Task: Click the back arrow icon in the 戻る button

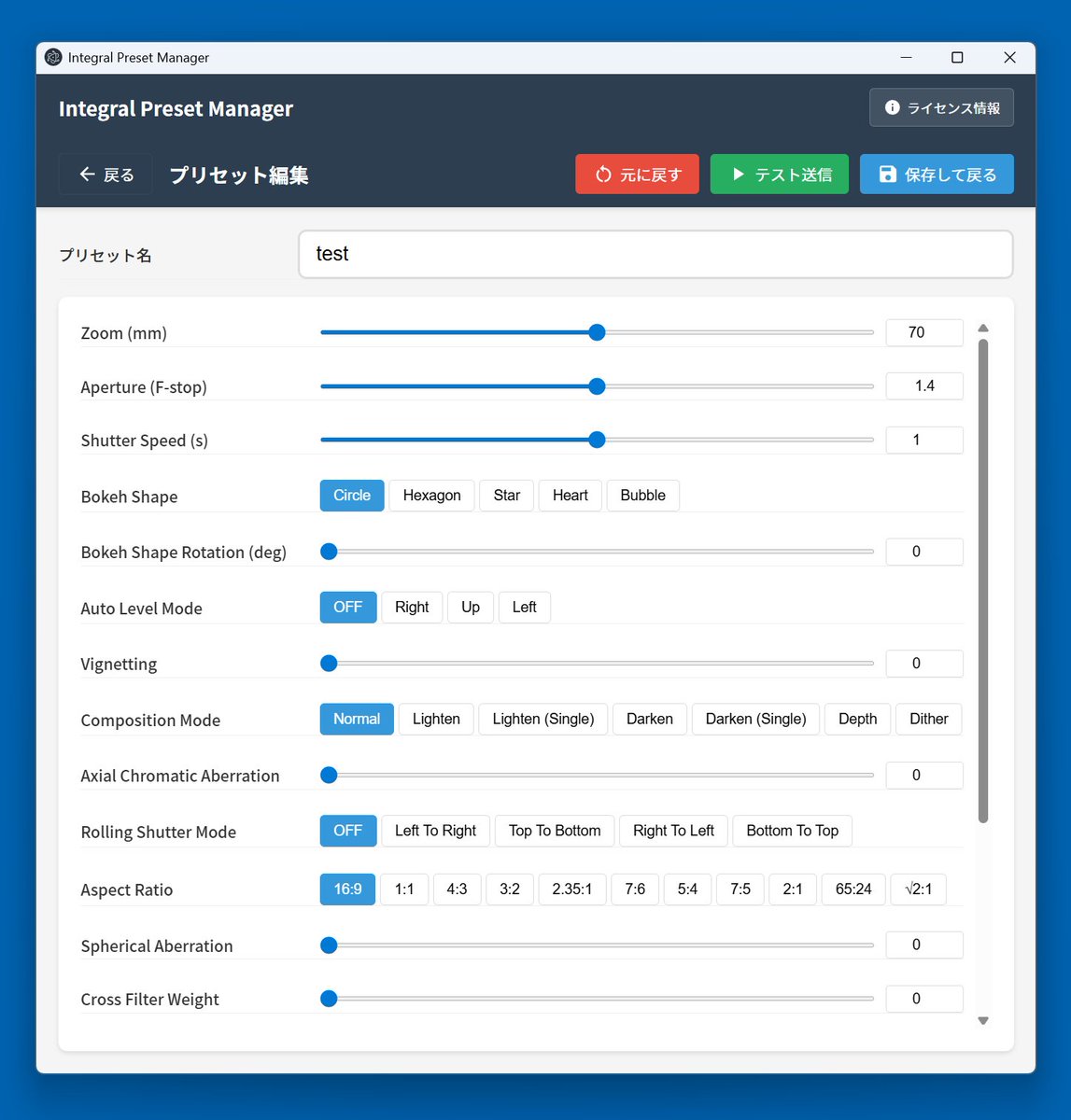Action: tap(85, 174)
